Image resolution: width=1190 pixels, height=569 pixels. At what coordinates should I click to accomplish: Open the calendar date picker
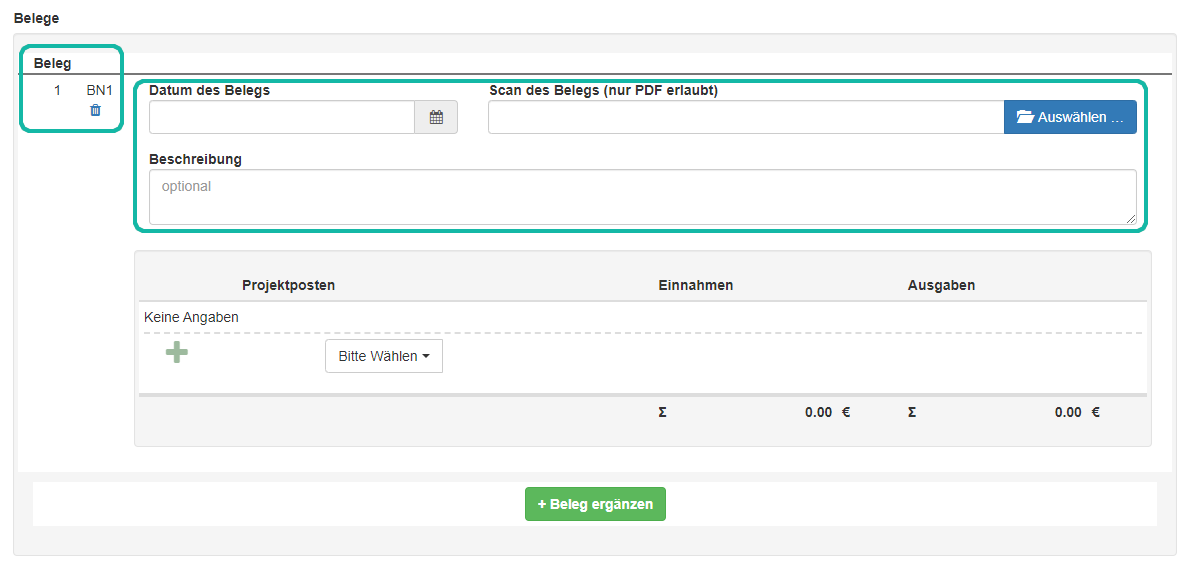coord(436,117)
